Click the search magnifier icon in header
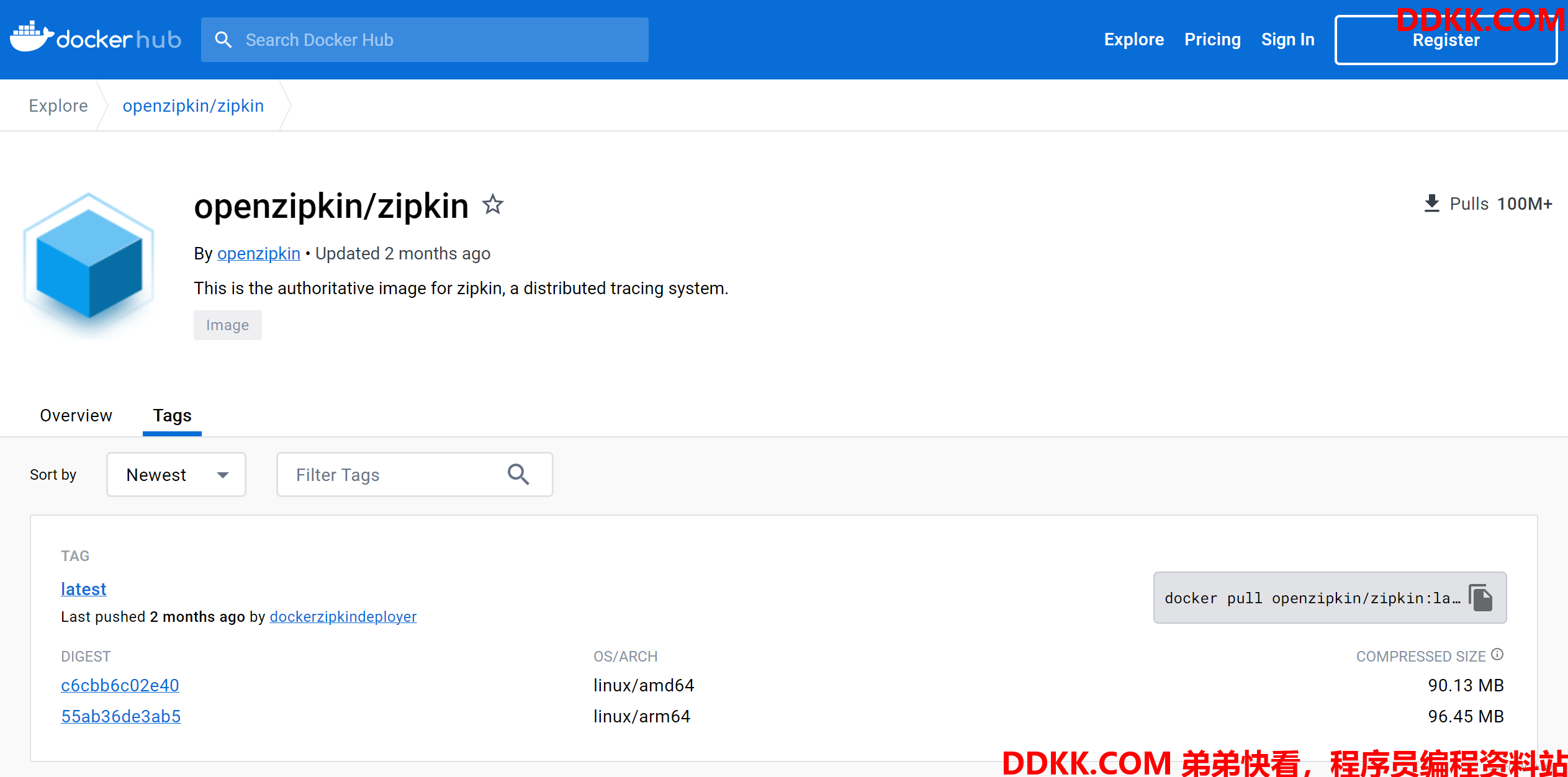1568x777 pixels. [223, 40]
